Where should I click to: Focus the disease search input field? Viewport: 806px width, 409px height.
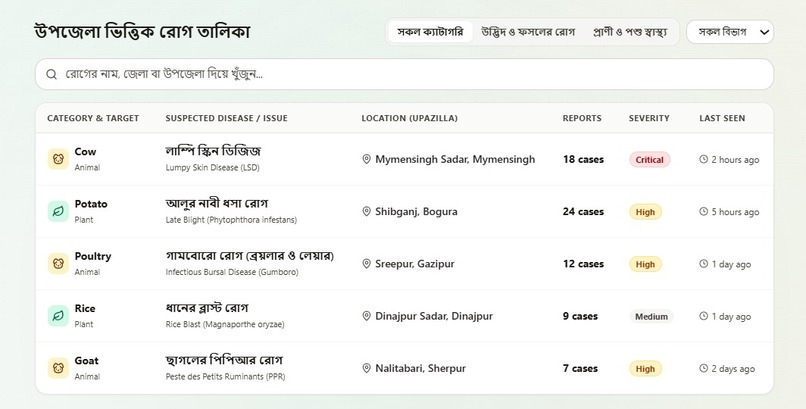[404, 75]
